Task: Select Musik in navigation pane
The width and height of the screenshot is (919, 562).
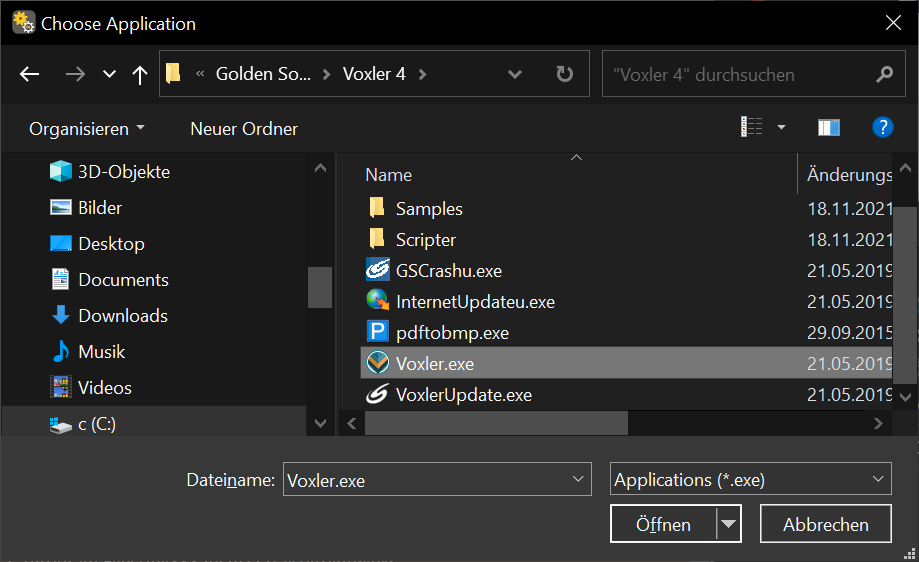Action: click(x=102, y=352)
